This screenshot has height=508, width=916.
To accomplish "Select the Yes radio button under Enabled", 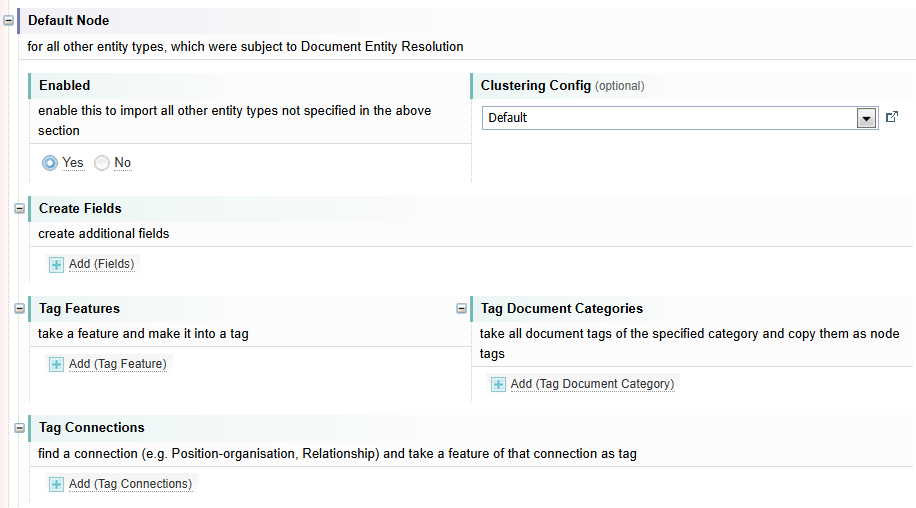I will pos(50,163).
